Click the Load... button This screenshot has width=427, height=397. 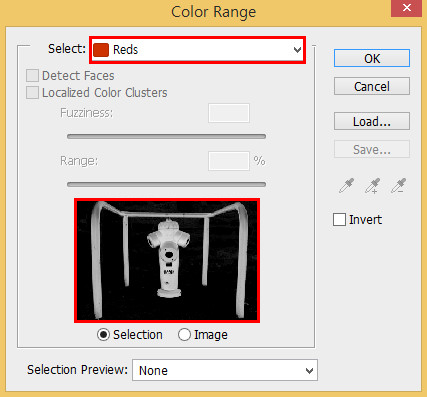tap(372, 121)
